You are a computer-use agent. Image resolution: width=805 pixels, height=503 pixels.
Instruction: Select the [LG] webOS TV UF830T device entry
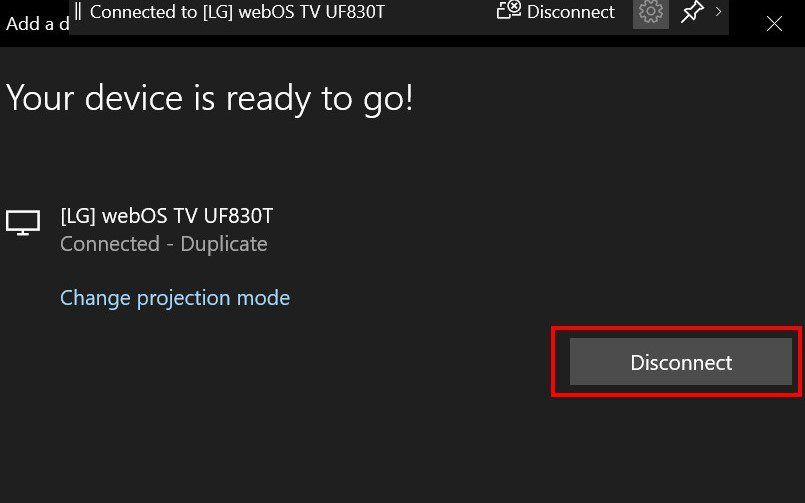click(x=167, y=216)
